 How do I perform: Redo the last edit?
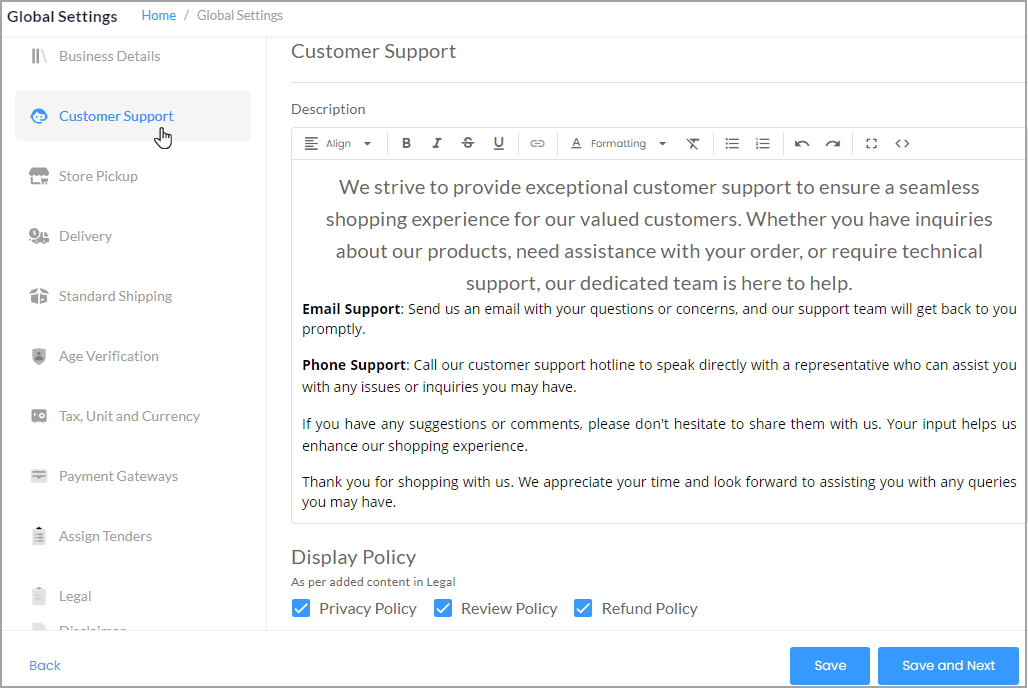833,143
